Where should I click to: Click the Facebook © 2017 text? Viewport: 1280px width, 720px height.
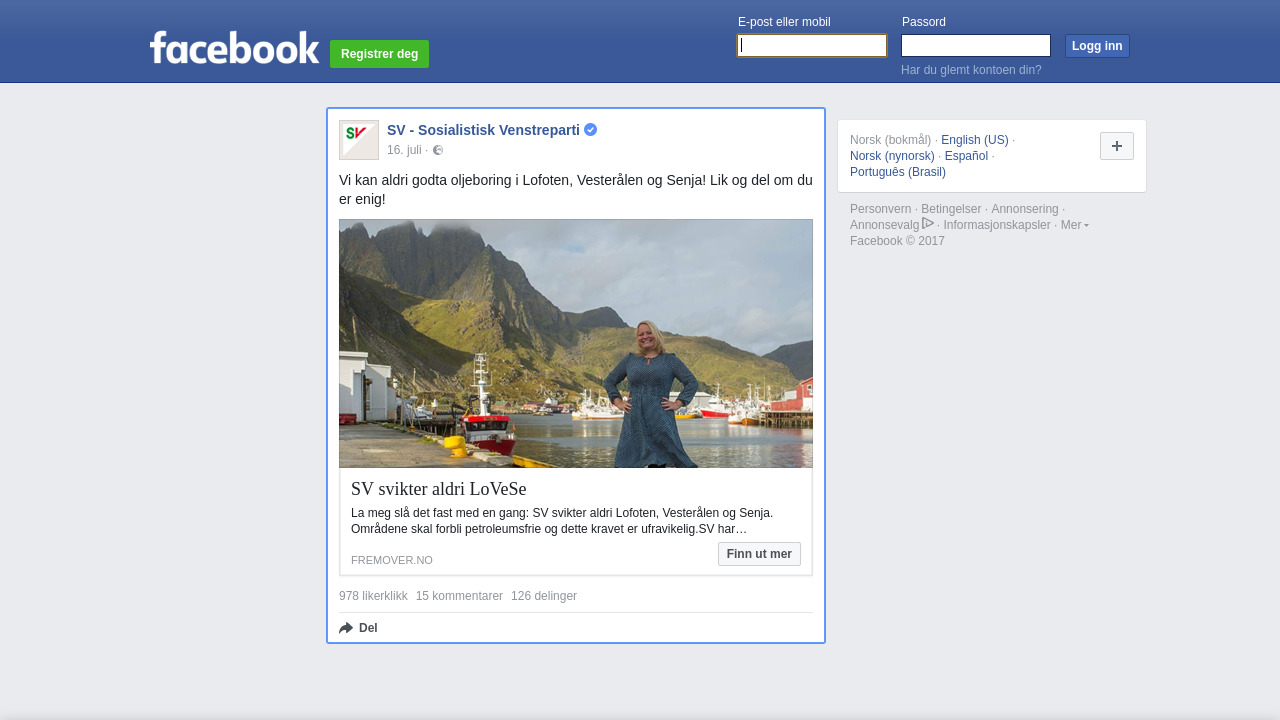tap(897, 241)
